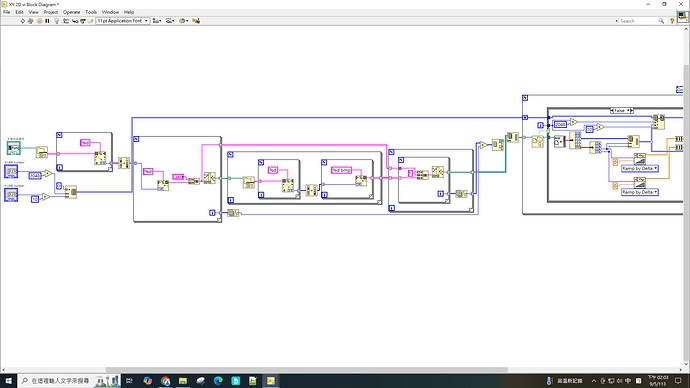The image size is (690, 388).
Task: Toggle the Pause execution button
Action: pyautogui.click(x=47, y=21)
